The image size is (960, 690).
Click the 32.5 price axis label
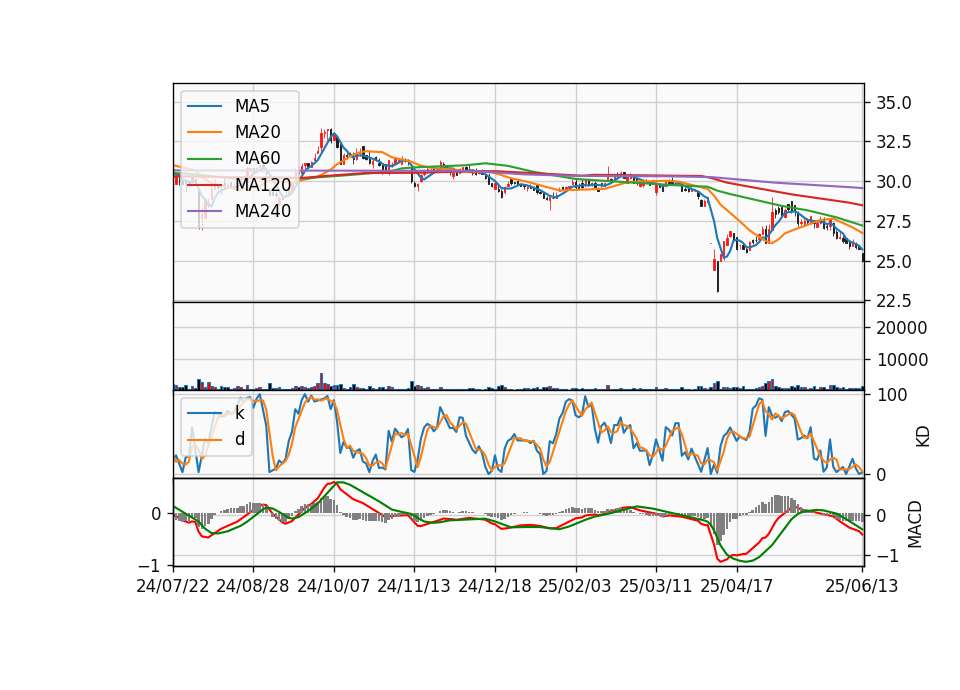tap(893, 142)
